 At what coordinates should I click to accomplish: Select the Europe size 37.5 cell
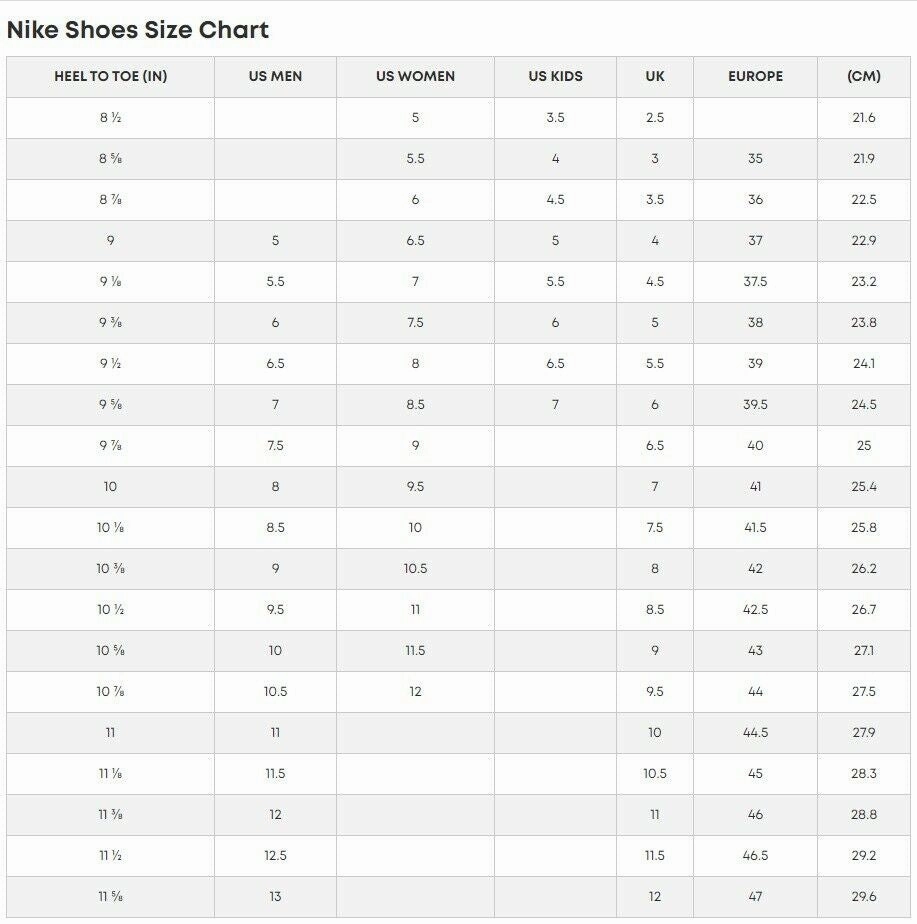[755, 282]
